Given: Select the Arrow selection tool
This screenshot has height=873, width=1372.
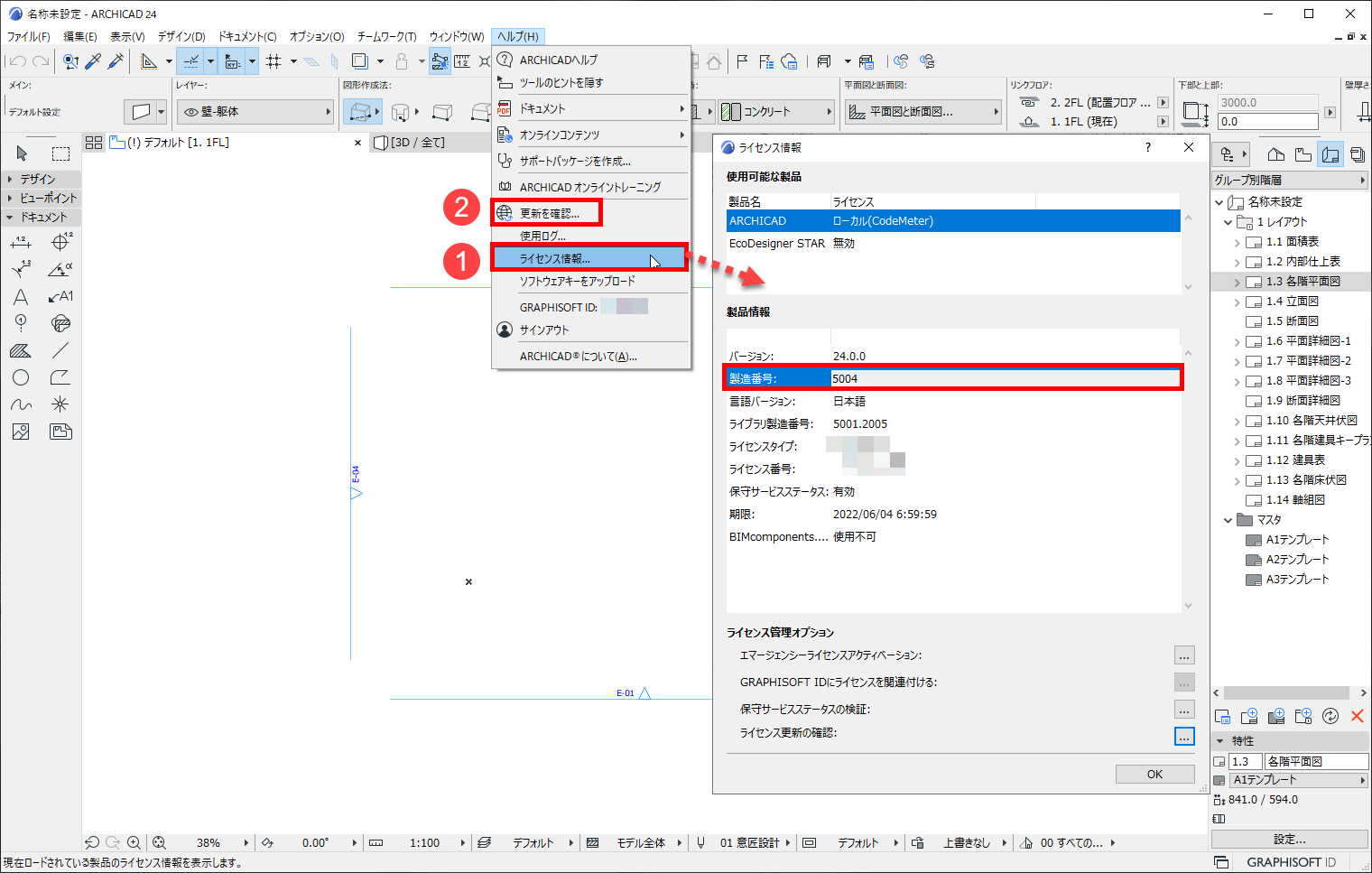Looking at the screenshot, I should point(22,153).
